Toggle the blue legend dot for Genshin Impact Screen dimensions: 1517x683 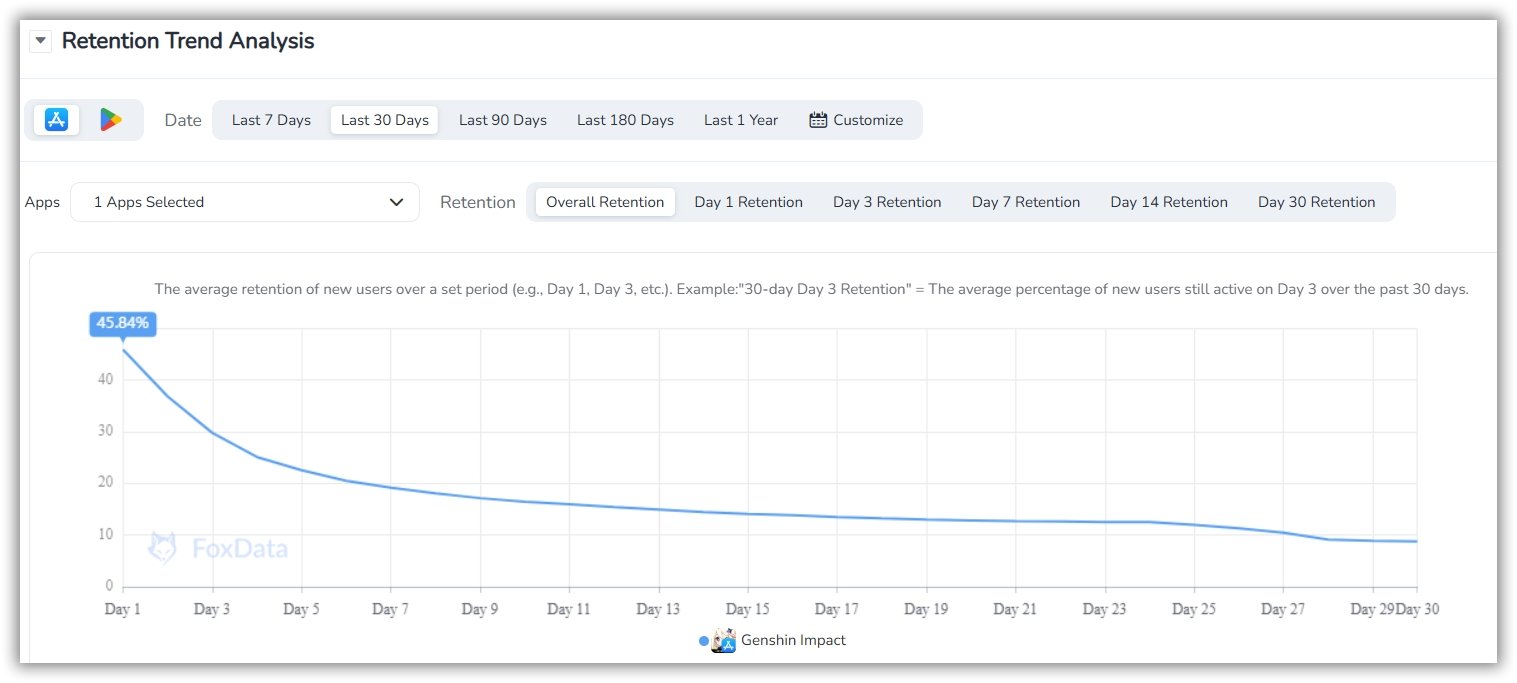click(704, 641)
